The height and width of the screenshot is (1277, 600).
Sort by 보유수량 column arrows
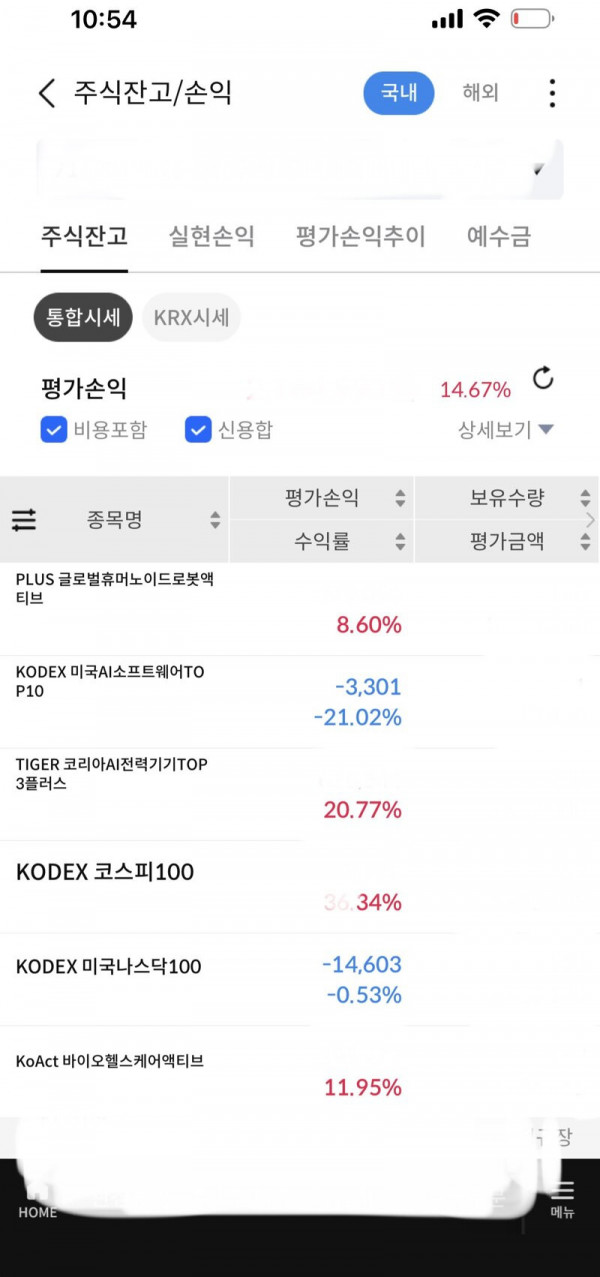[585, 498]
